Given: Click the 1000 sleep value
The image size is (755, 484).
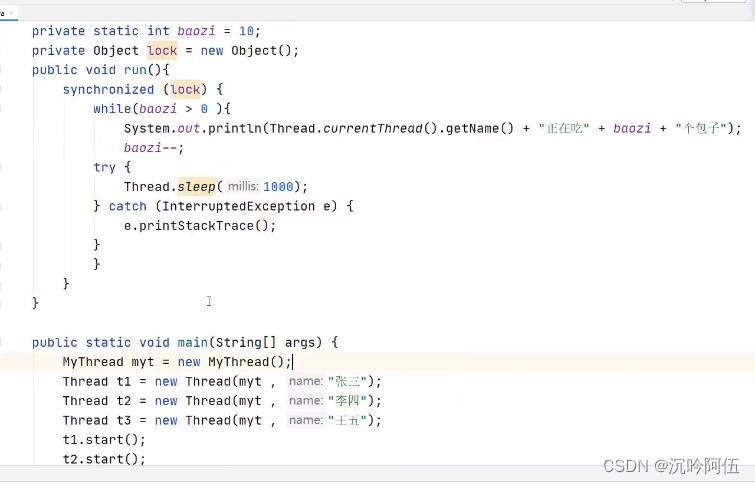Looking at the screenshot, I should pyautogui.click(x=278, y=187).
